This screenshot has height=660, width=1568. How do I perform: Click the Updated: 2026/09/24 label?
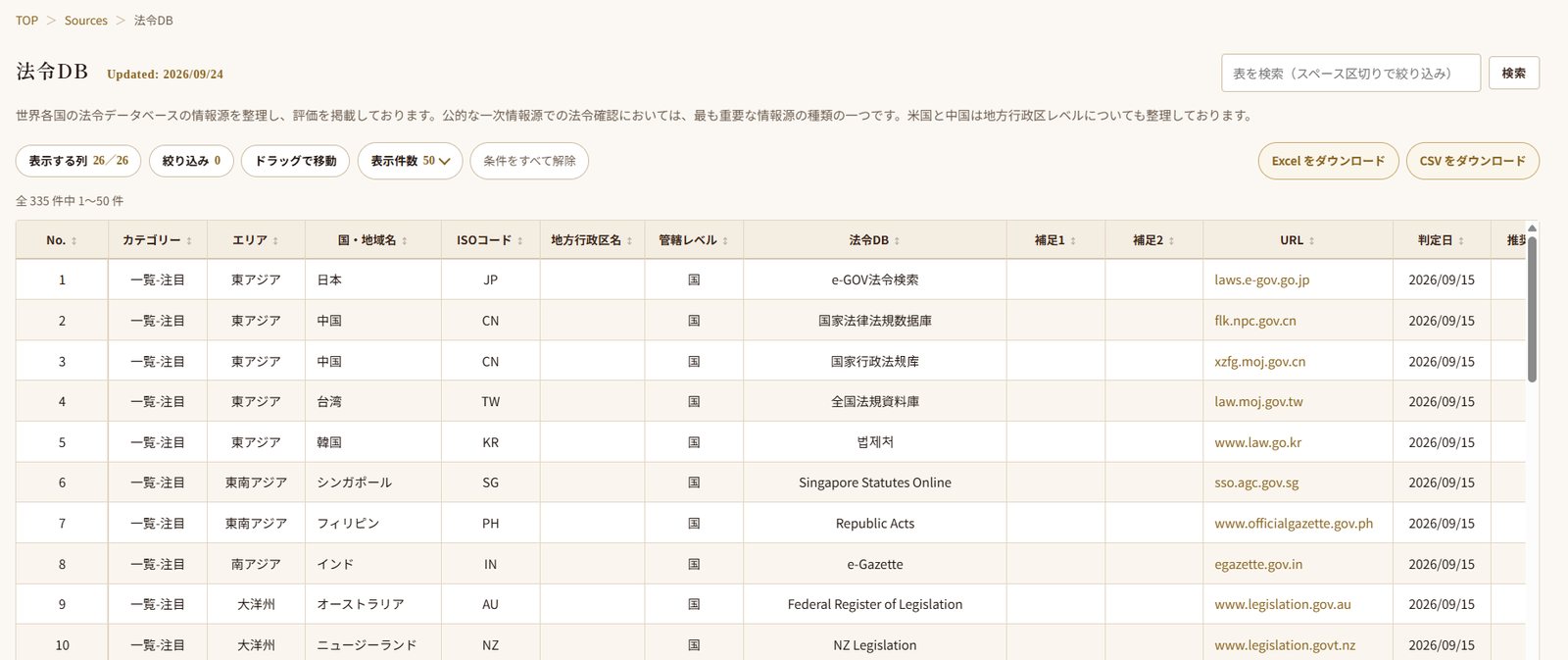coord(165,75)
